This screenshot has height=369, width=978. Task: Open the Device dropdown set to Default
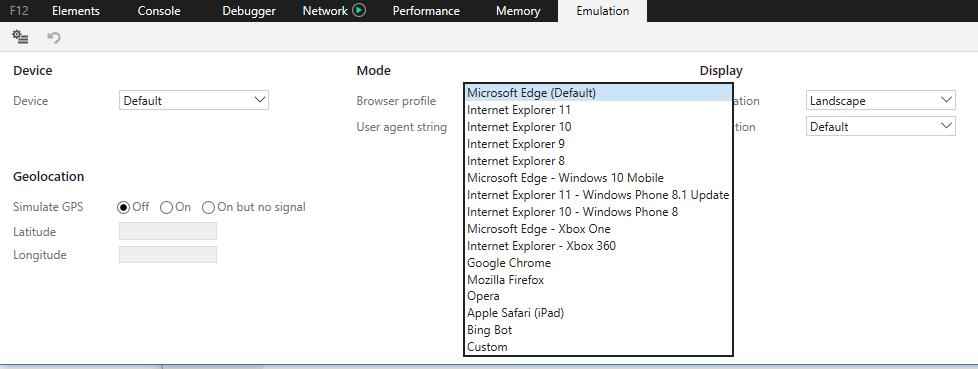click(x=194, y=100)
